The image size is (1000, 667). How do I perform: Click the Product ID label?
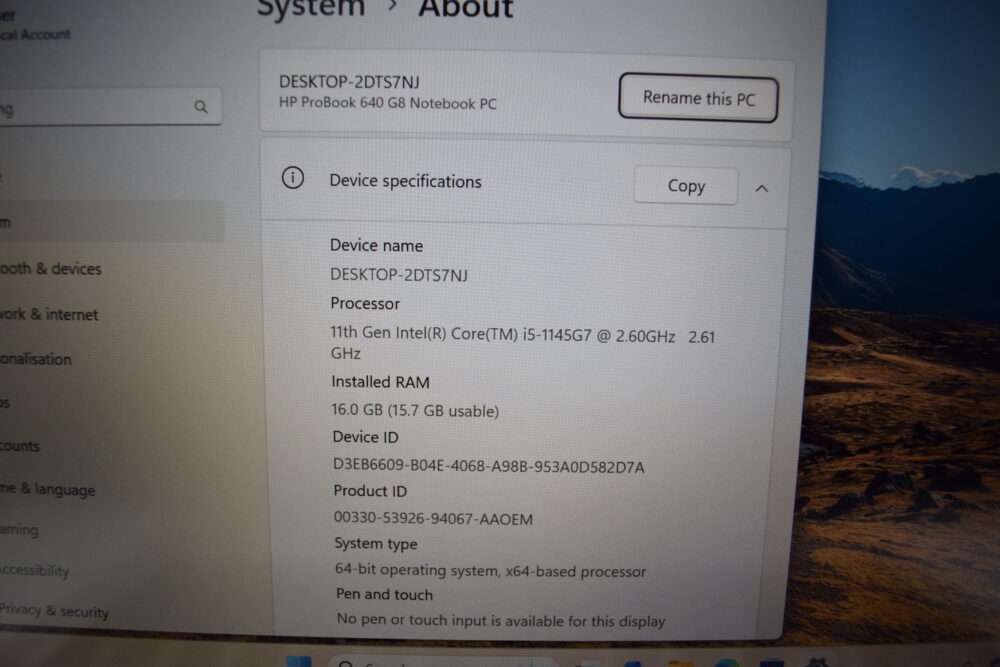(x=370, y=491)
